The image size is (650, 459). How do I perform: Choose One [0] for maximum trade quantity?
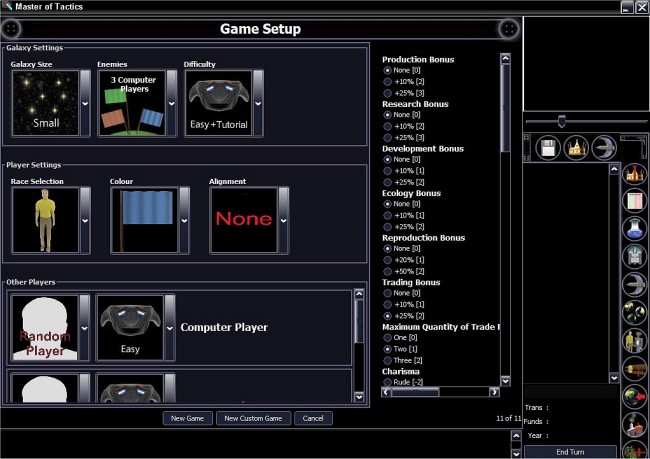[x=400, y=338]
